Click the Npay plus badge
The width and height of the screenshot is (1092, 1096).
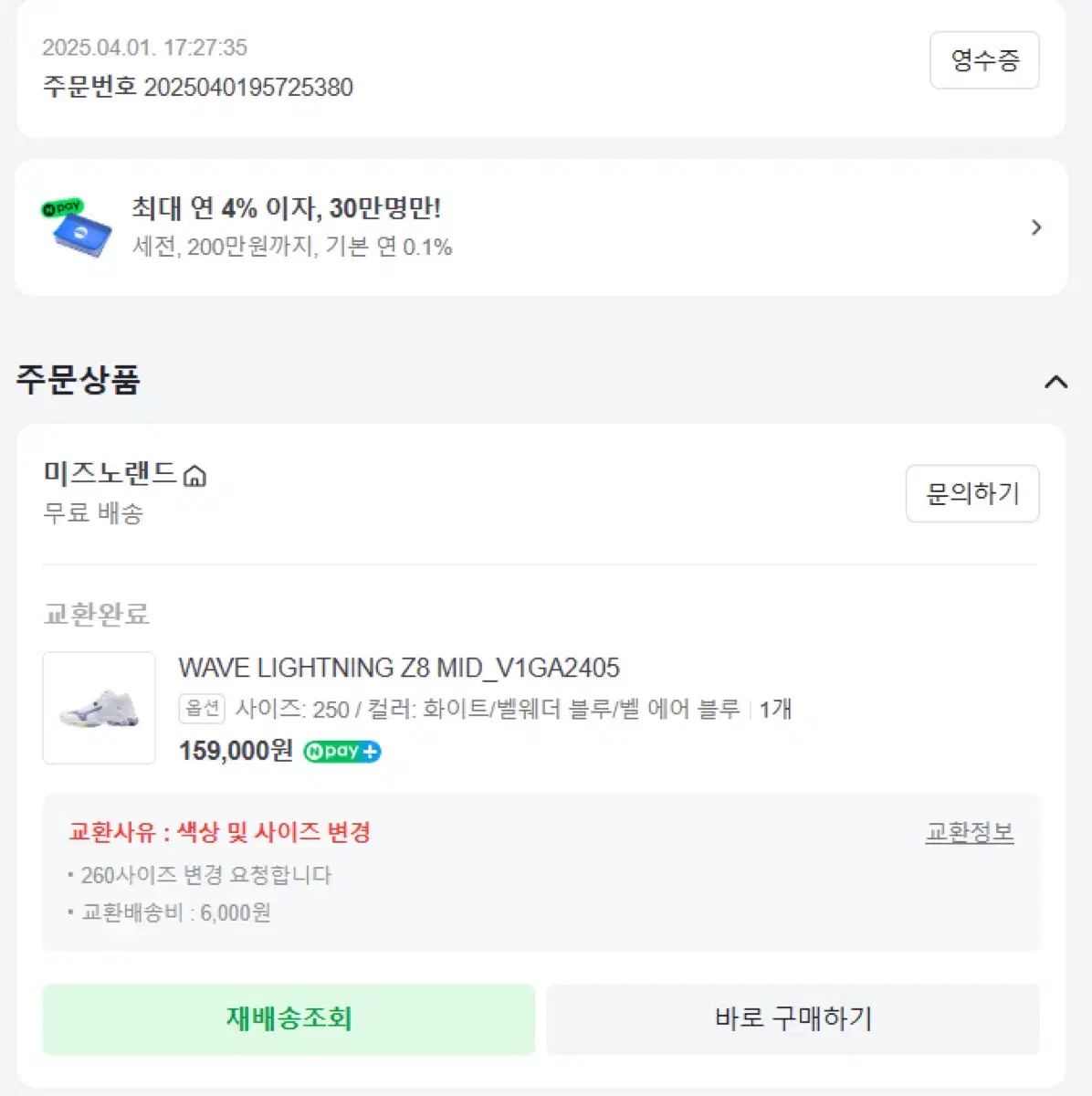pos(342,752)
